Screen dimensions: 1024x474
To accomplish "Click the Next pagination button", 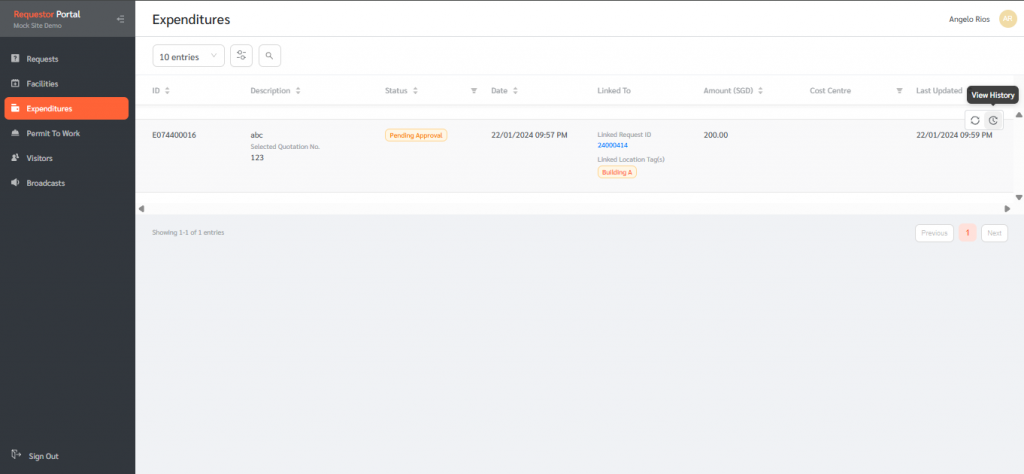I will (x=994, y=233).
